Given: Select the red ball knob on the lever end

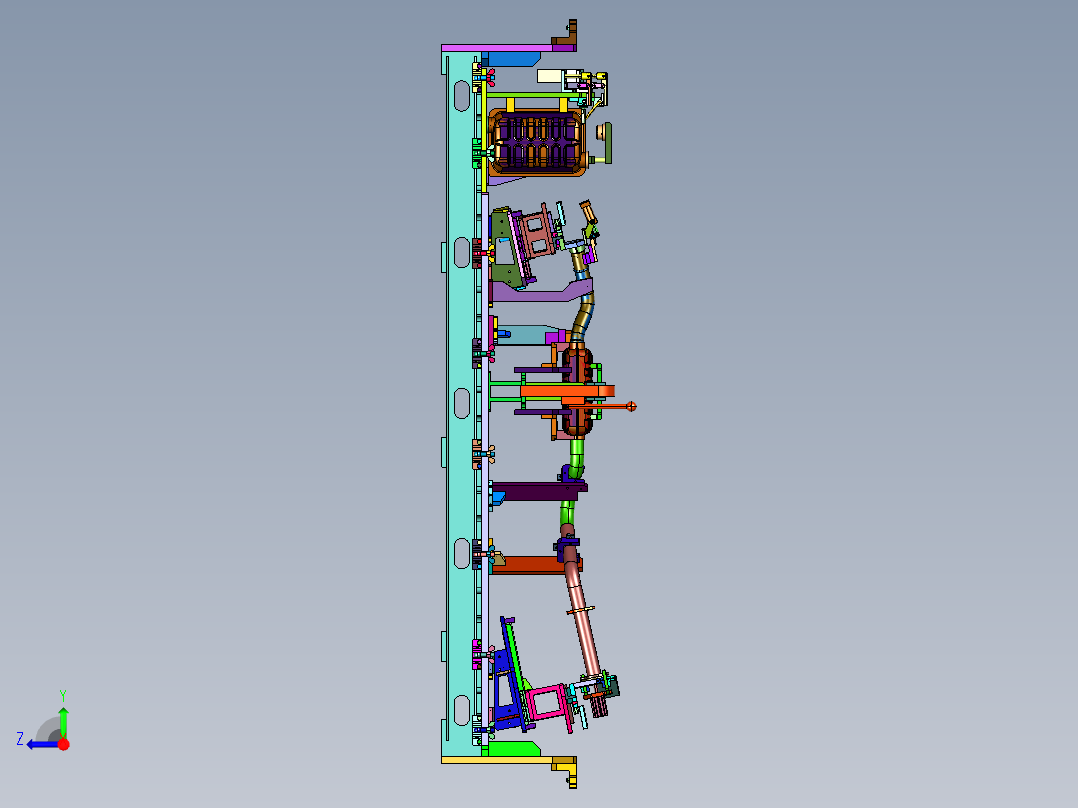Looking at the screenshot, I should pyautogui.click(x=632, y=406).
